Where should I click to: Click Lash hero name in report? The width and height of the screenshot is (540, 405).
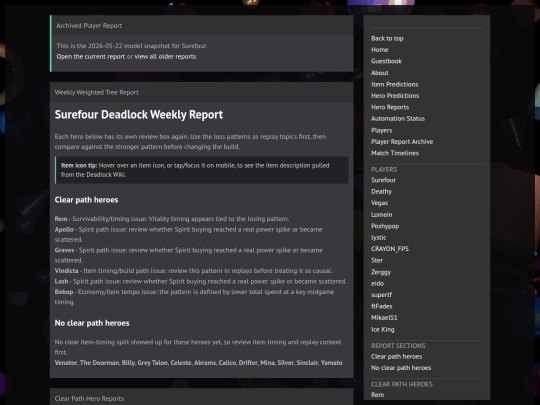pyautogui.click(x=61, y=281)
